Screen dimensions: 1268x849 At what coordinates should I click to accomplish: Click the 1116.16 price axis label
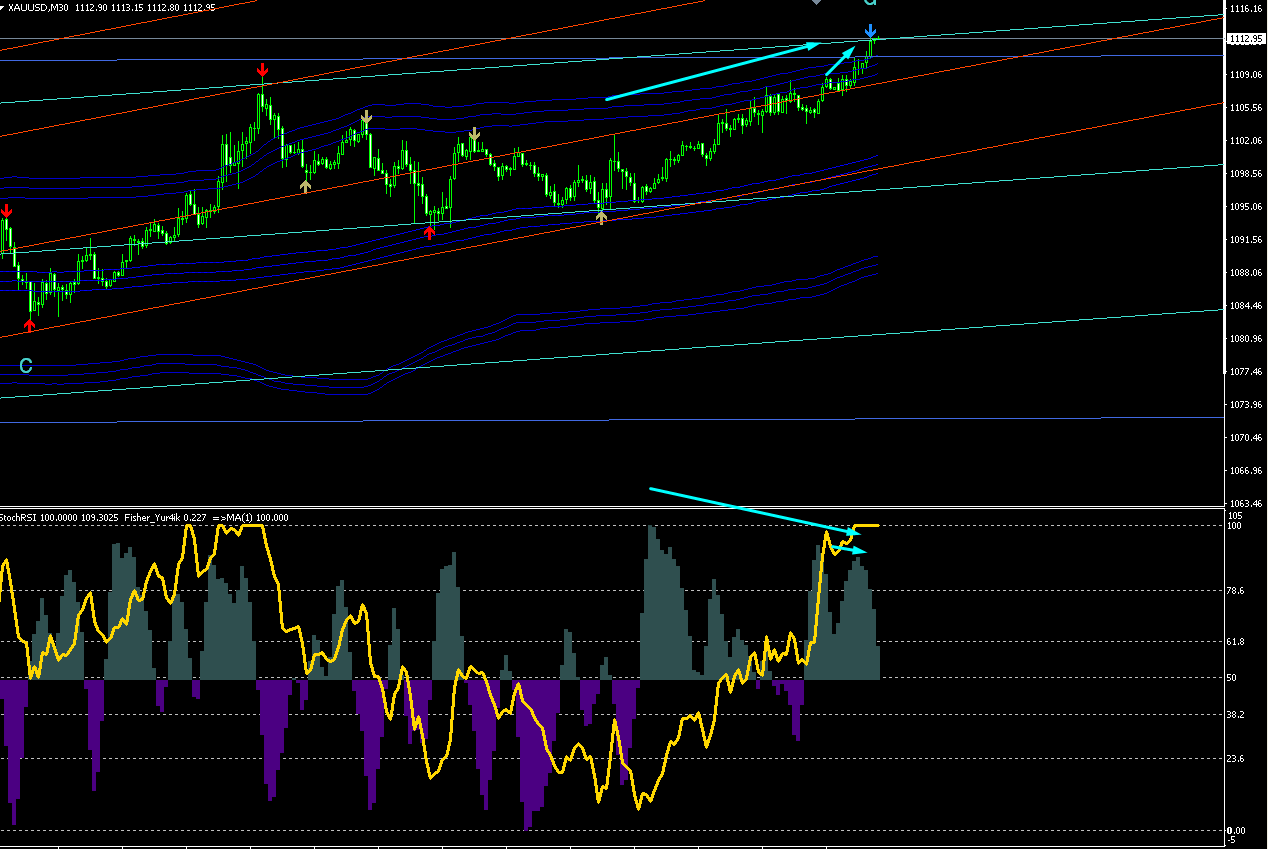[x=1245, y=9]
